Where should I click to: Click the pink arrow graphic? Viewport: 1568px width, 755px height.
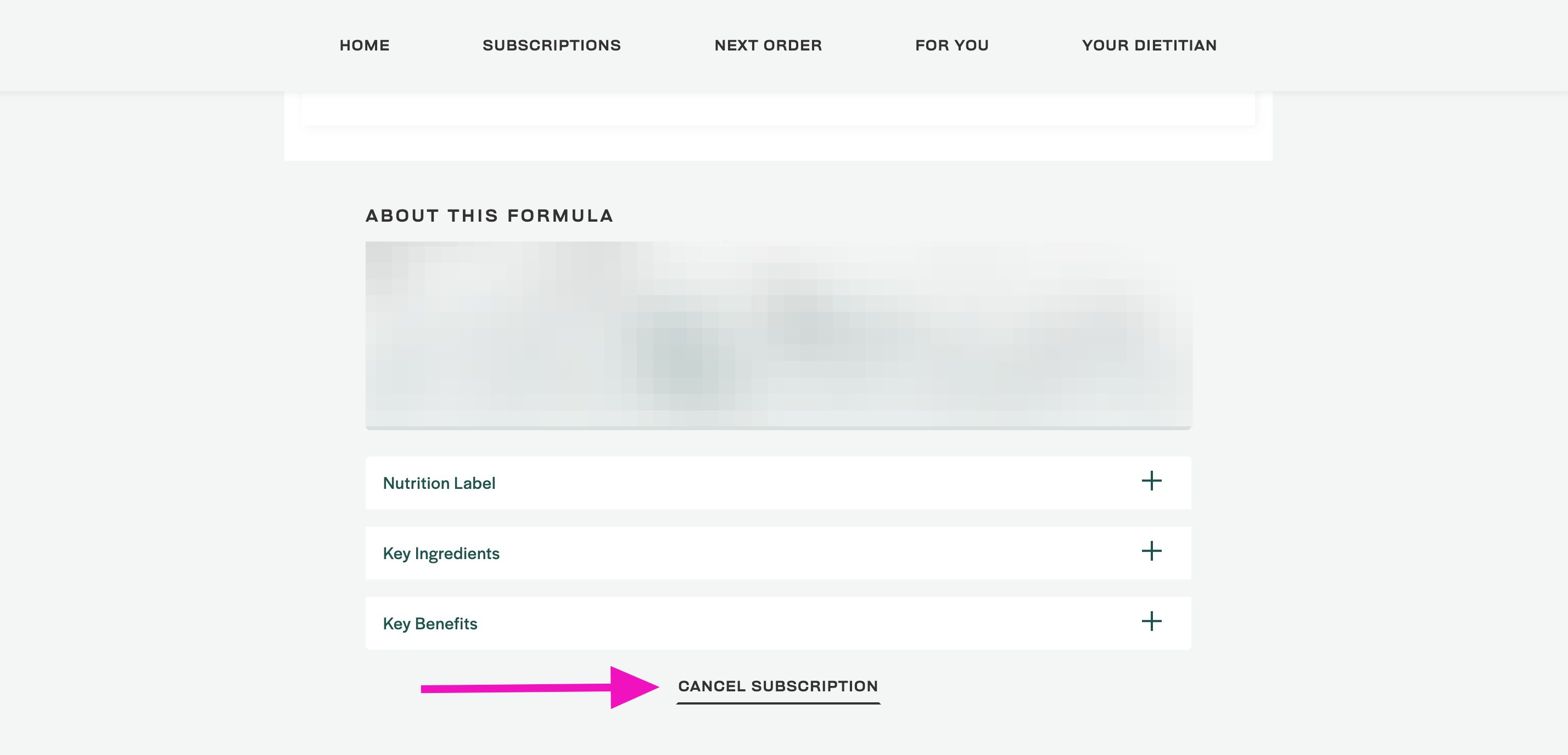540,688
